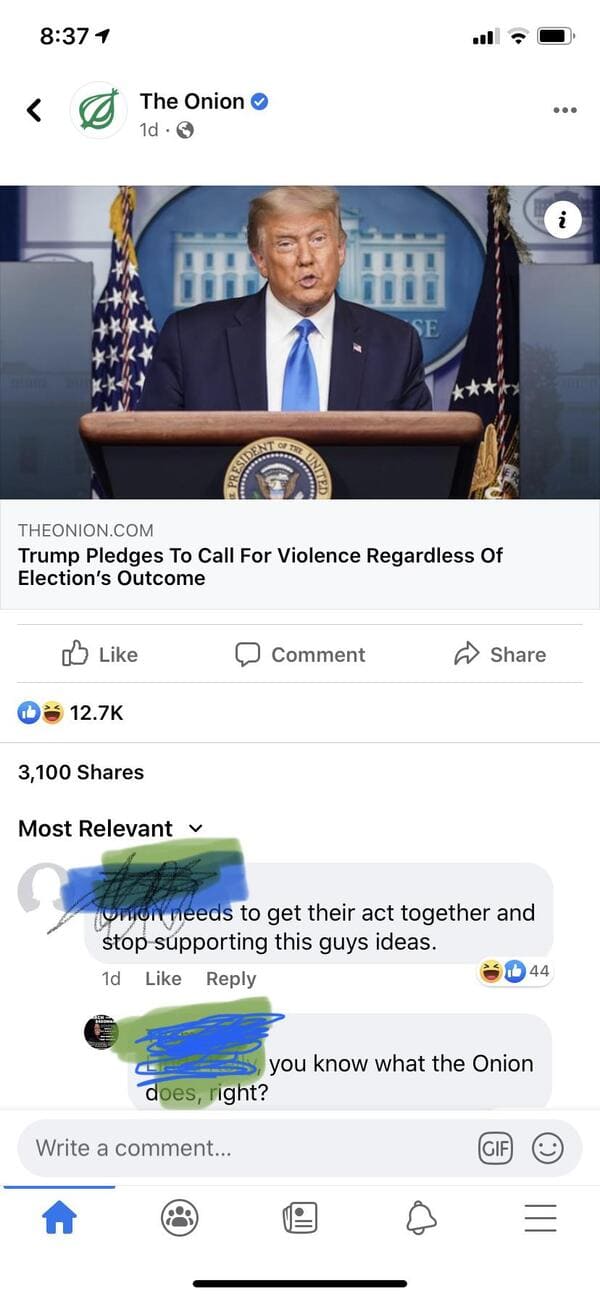View the 12.7K reactions list
The image size is (600, 1299).
coord(71,712)
